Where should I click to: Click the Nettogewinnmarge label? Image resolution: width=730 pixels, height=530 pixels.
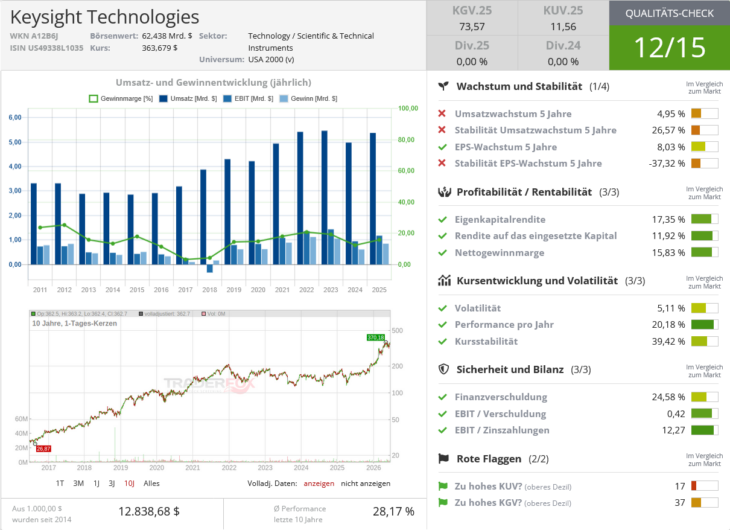pos(500,253)
